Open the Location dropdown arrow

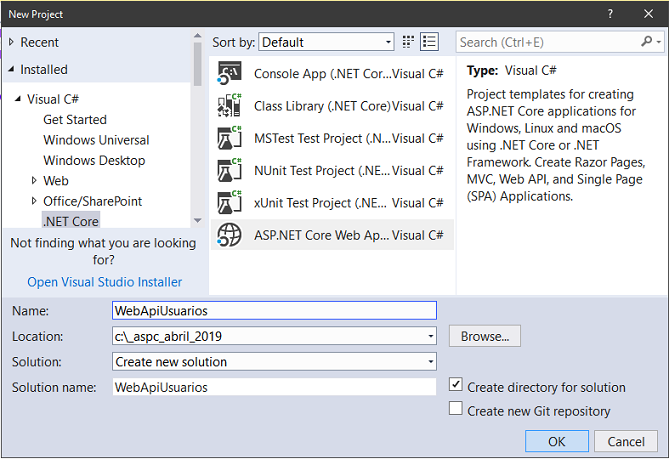(431, 336)
